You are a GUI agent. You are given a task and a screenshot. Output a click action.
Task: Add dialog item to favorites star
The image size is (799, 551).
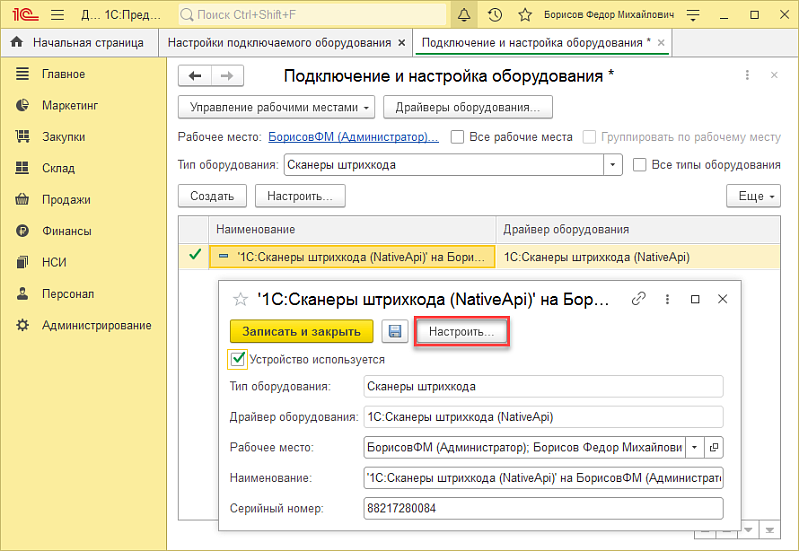coord(240,299)
